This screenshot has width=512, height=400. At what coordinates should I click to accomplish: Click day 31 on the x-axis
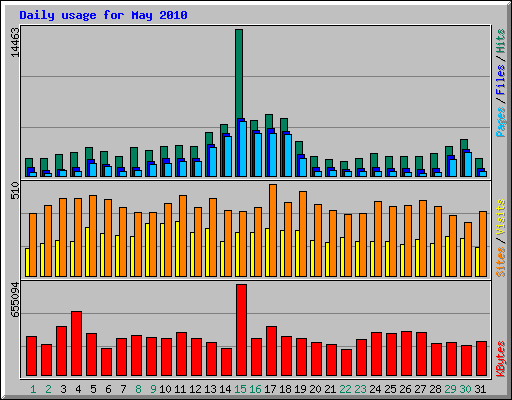(480, 389)
